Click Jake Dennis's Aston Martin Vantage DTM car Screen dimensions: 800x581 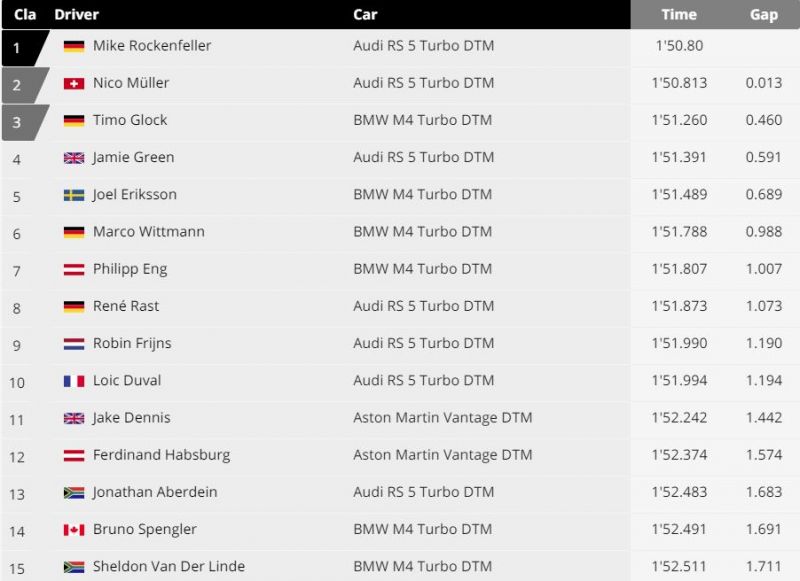[442, 418]
